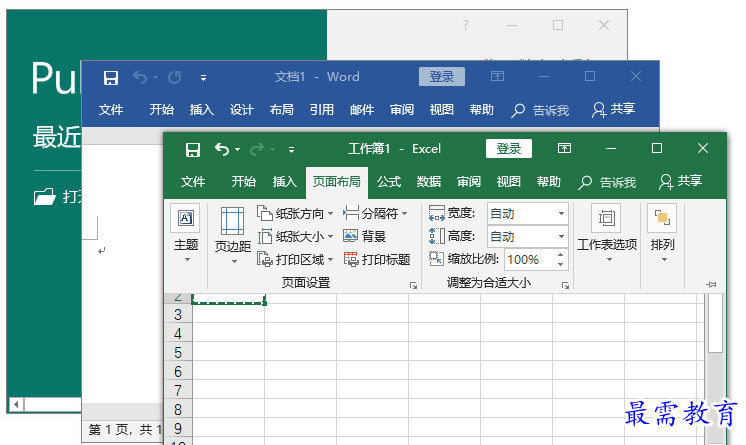Switch to Word 开始 tab

pos(161,110)
